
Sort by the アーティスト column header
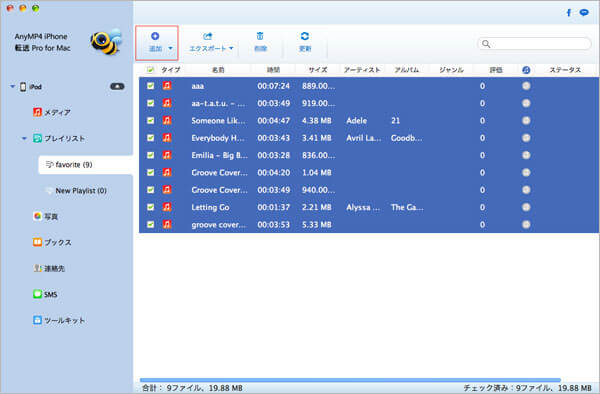click(x=362, y=70)
